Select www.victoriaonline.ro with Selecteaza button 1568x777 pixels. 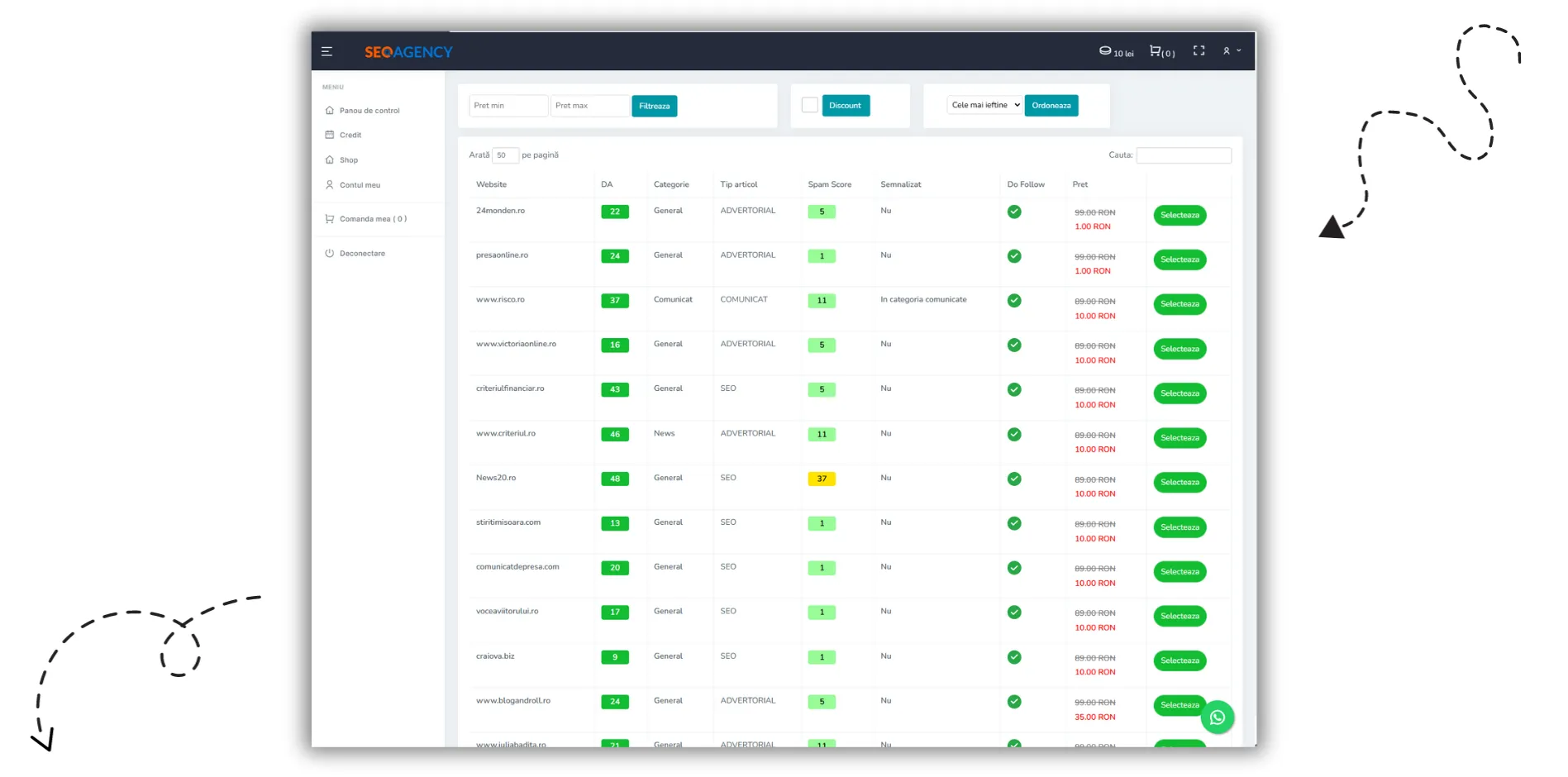coord(1180,349)
